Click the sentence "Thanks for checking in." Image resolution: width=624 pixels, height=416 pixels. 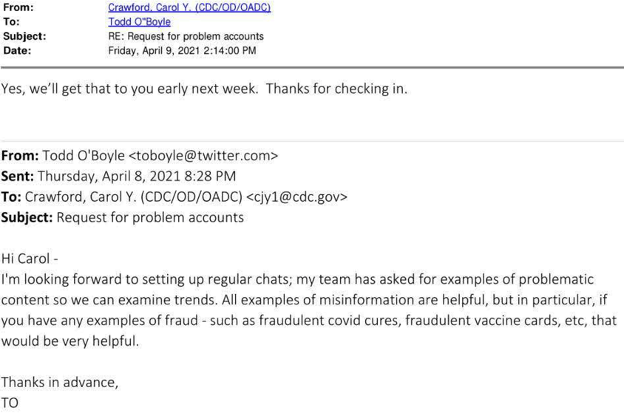coord(337,88)
